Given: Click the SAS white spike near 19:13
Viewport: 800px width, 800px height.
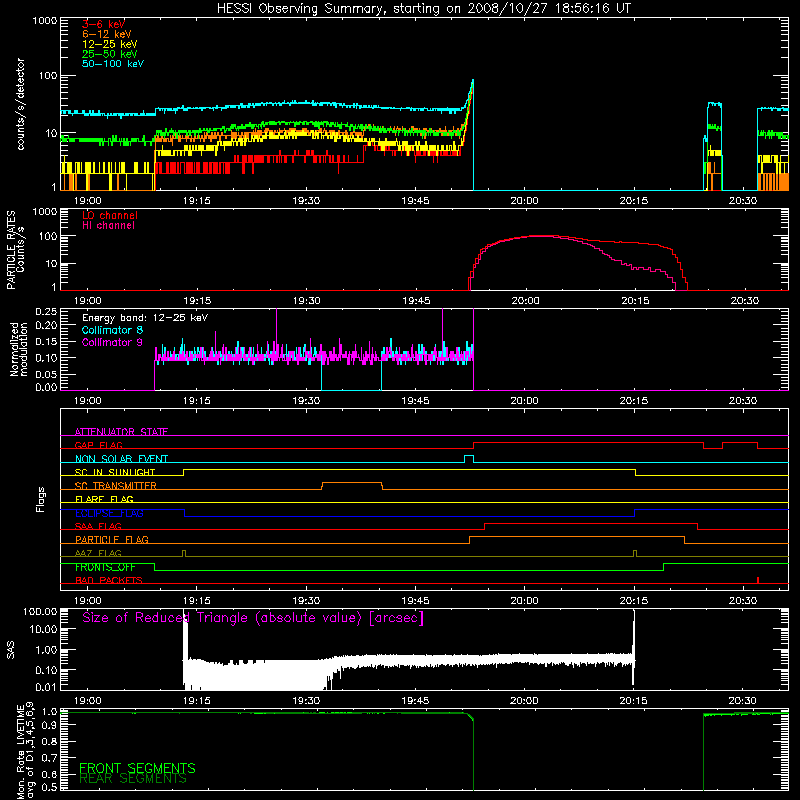Looking at the screenshot, I should [185, 635].
